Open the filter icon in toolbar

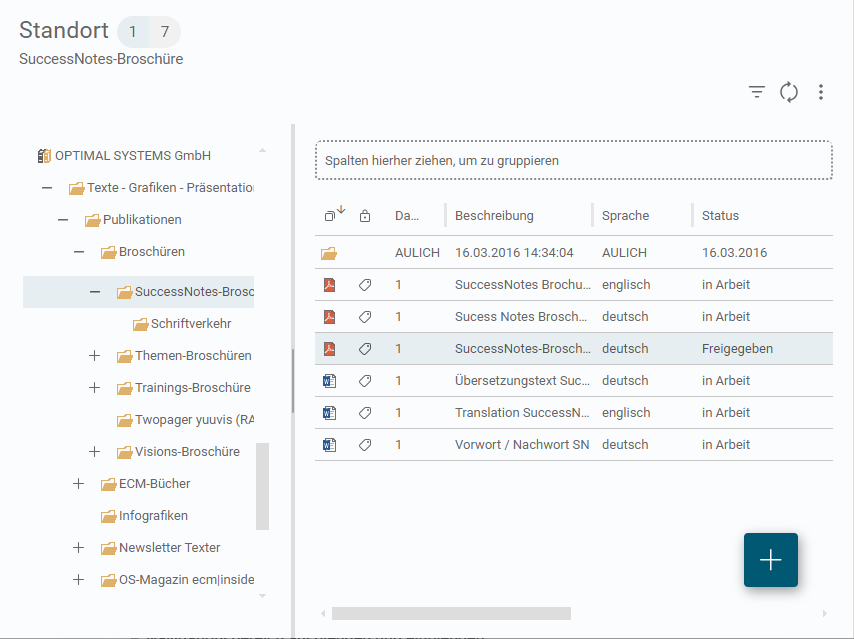point(757,92)
